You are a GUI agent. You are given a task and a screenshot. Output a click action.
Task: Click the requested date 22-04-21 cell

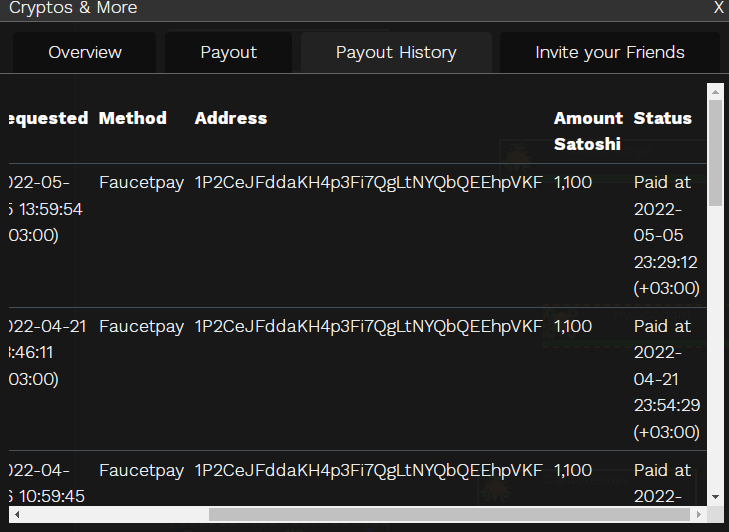coord(47,353)
